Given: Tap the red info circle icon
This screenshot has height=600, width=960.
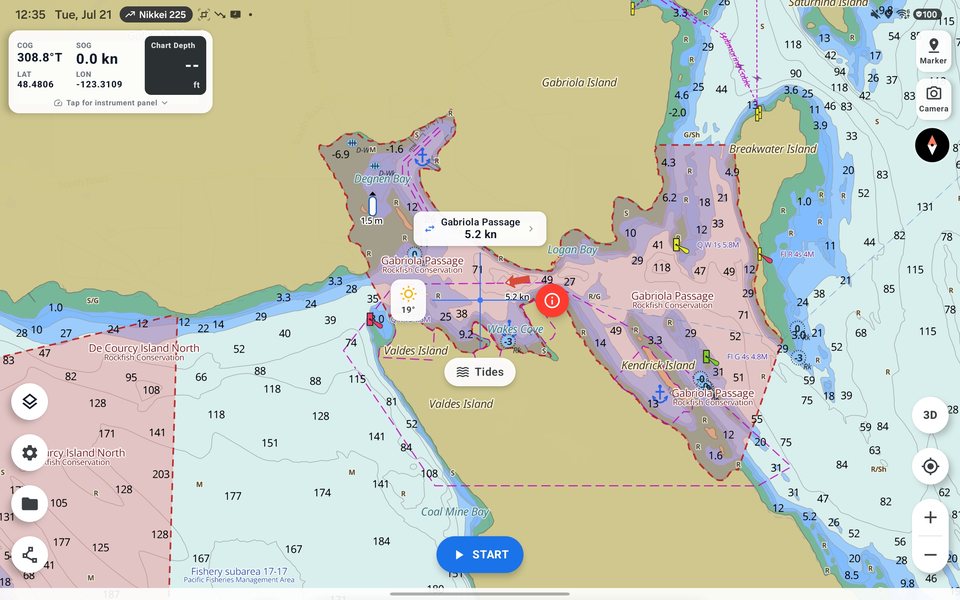Looking at the screenshot, I should click(x=552, y=301).
